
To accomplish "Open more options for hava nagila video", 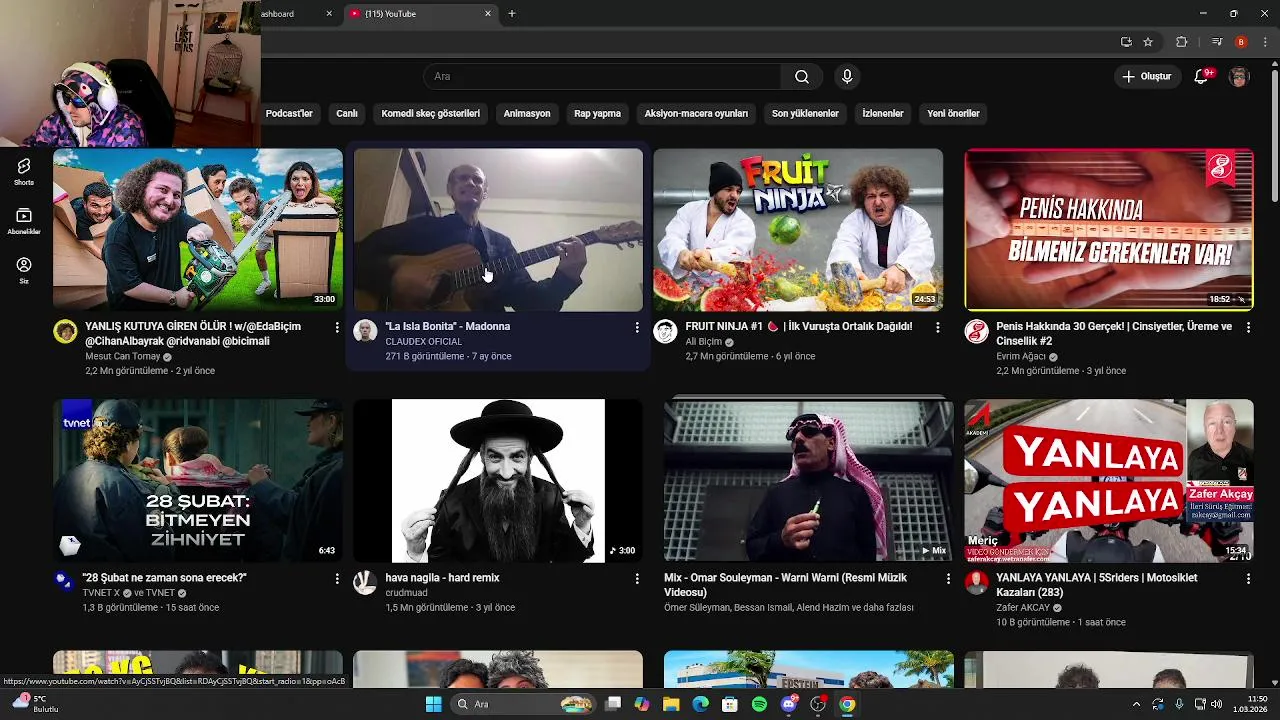I will coord(637,578).
